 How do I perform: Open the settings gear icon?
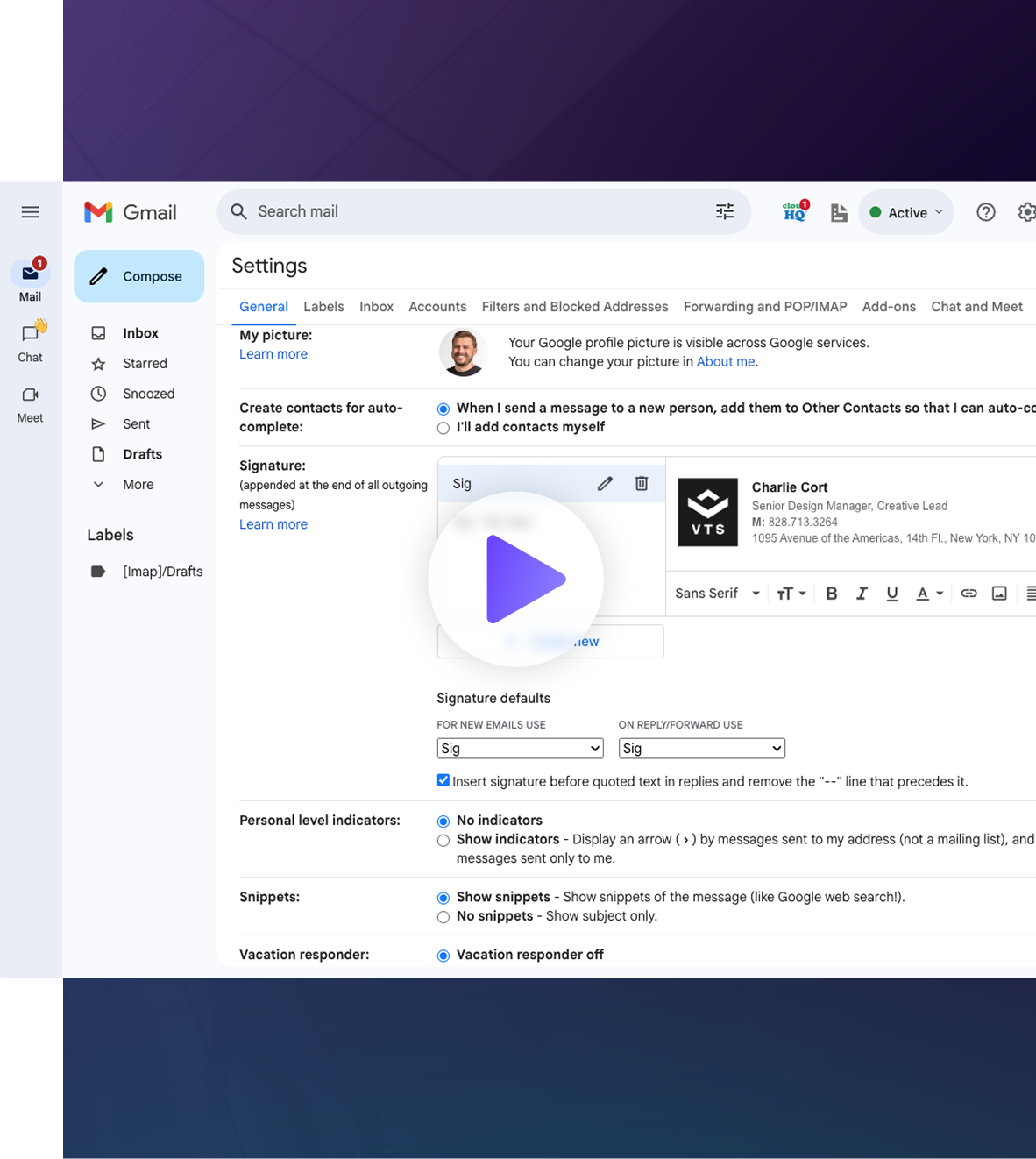1026,212
